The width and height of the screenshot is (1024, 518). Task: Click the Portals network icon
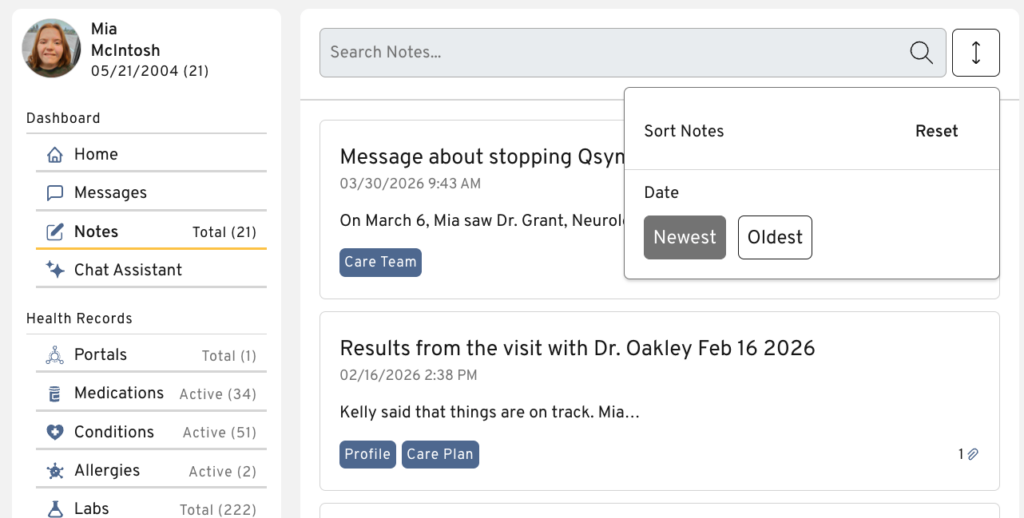pyautogui.click(x=56, y=355)
